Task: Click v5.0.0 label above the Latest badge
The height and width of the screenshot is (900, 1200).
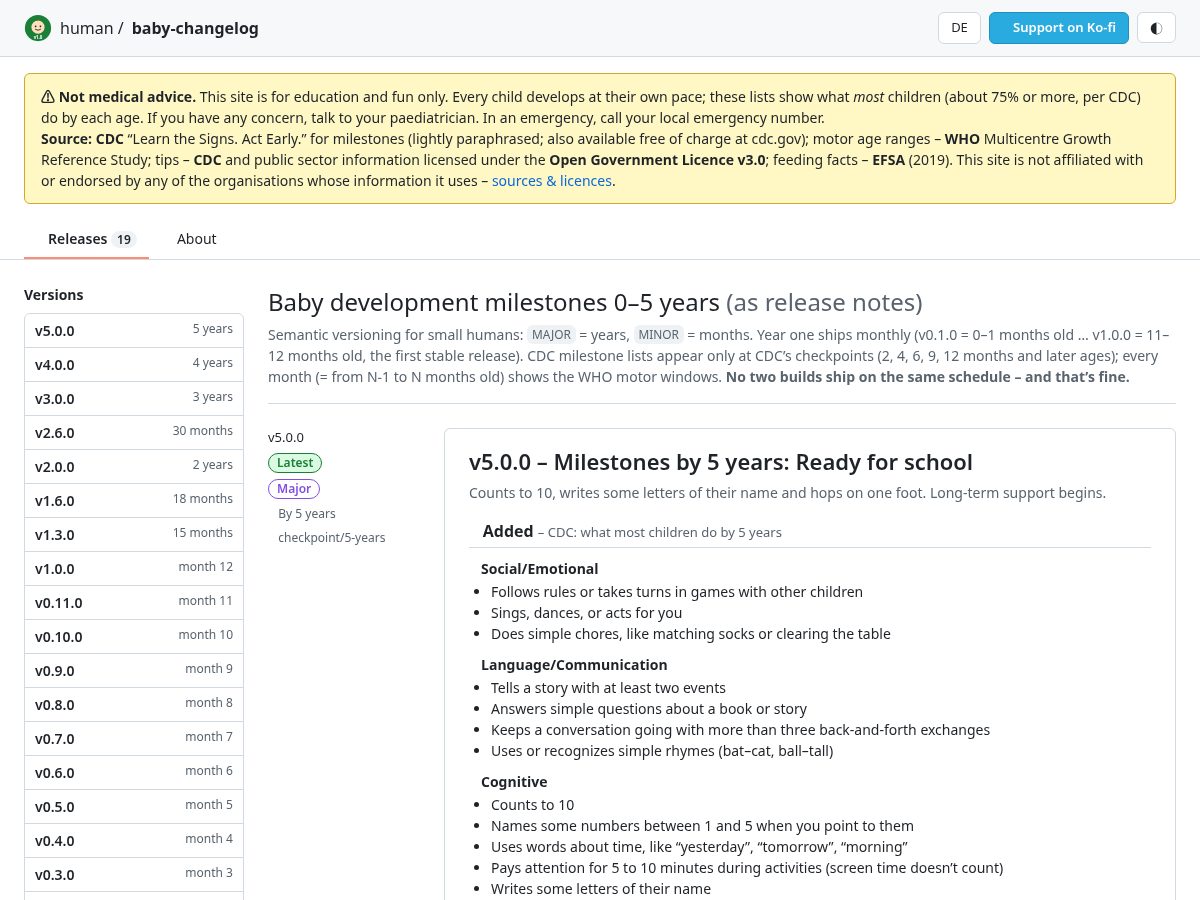Action: (x=286, y=437)
